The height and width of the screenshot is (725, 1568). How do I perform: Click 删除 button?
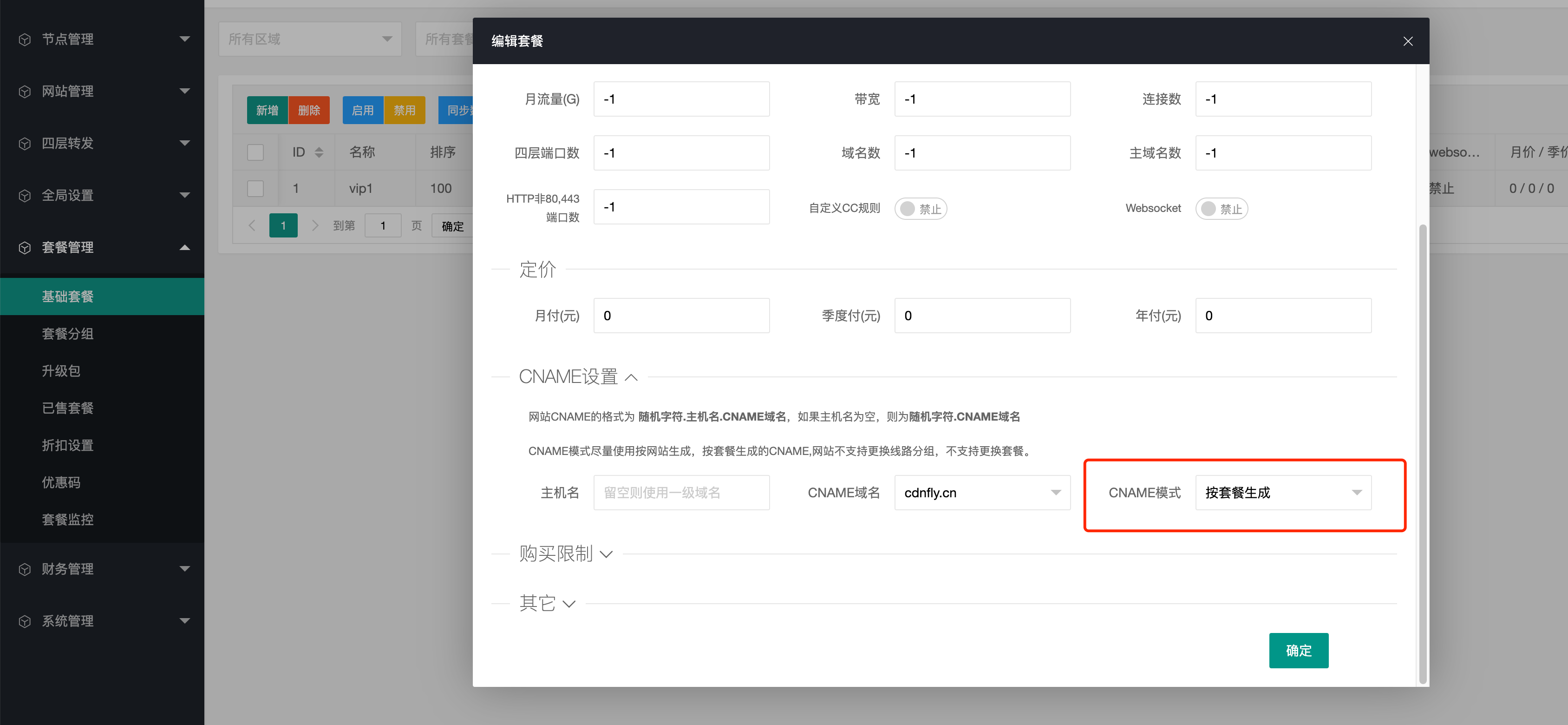coord(308,110)
